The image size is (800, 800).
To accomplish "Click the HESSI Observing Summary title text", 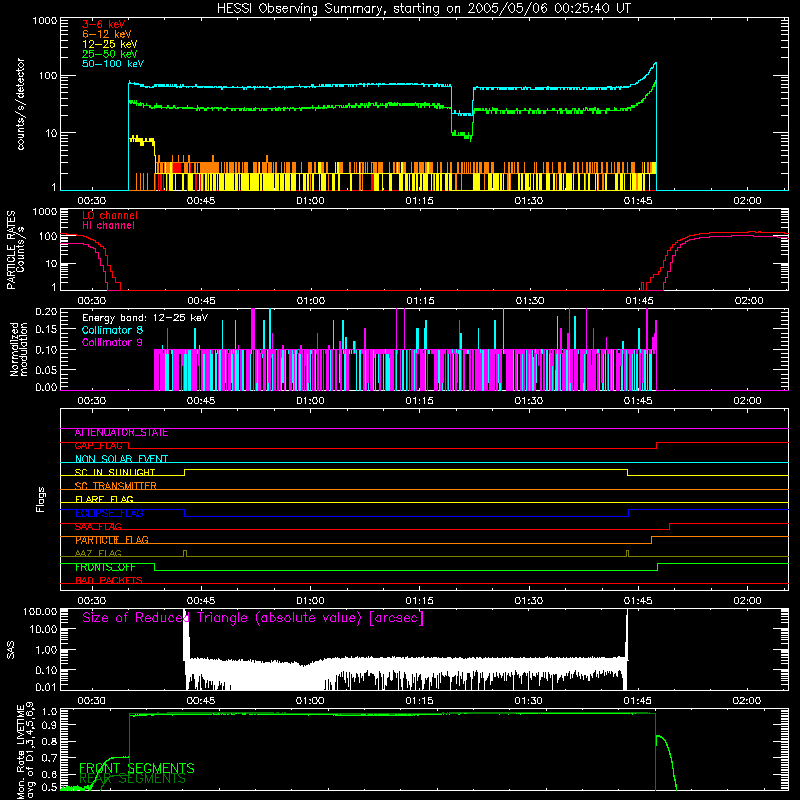I will point(423,9).
